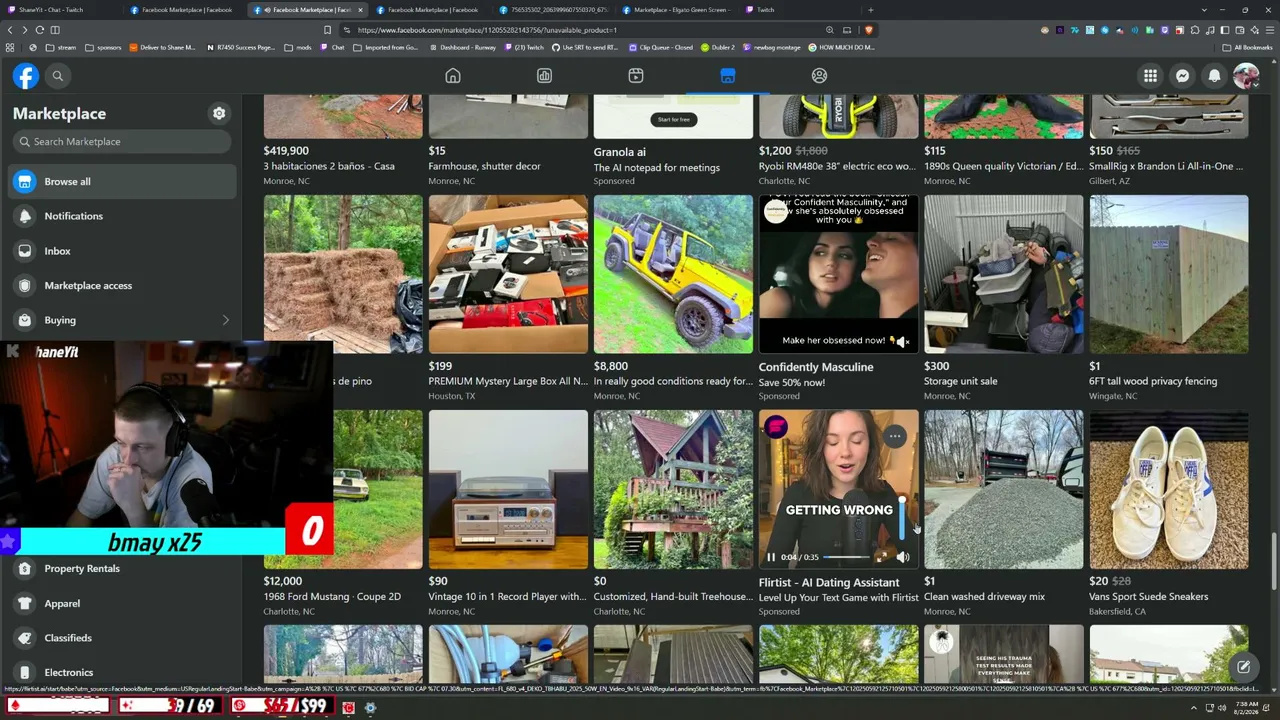Open the yellow Jeep $8,800 listing photo
This screenshot has width=1280, height=720.
coord(673,274)
